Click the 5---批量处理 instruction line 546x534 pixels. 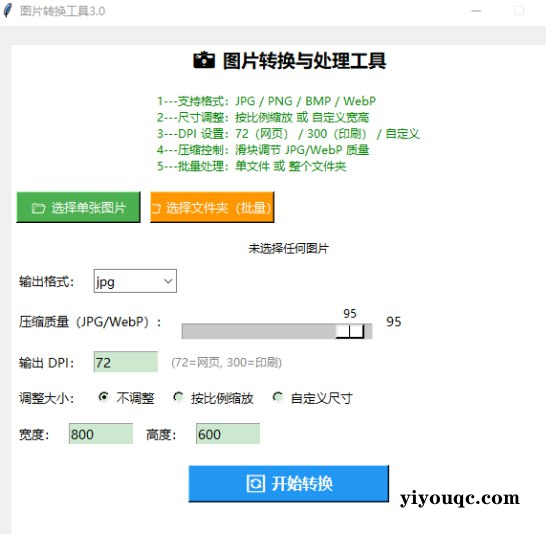point(251,166)
